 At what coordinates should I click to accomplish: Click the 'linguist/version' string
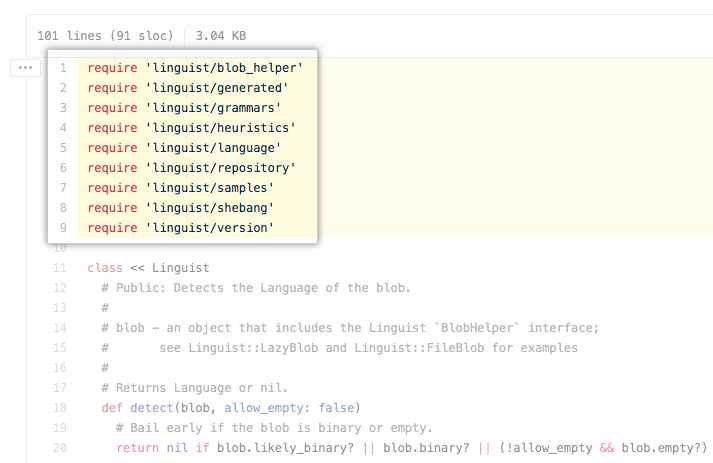click(x=208, y=228)
